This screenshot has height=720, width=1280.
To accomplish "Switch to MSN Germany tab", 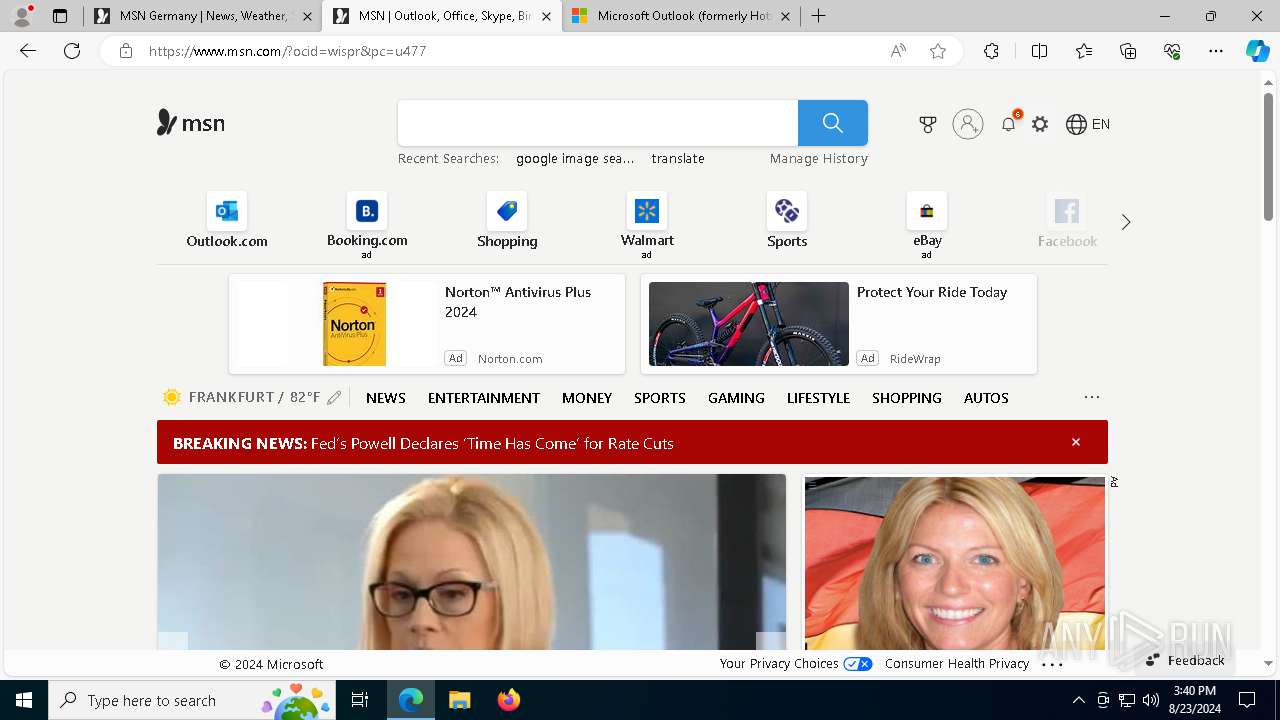I will (x=203, y=16).
